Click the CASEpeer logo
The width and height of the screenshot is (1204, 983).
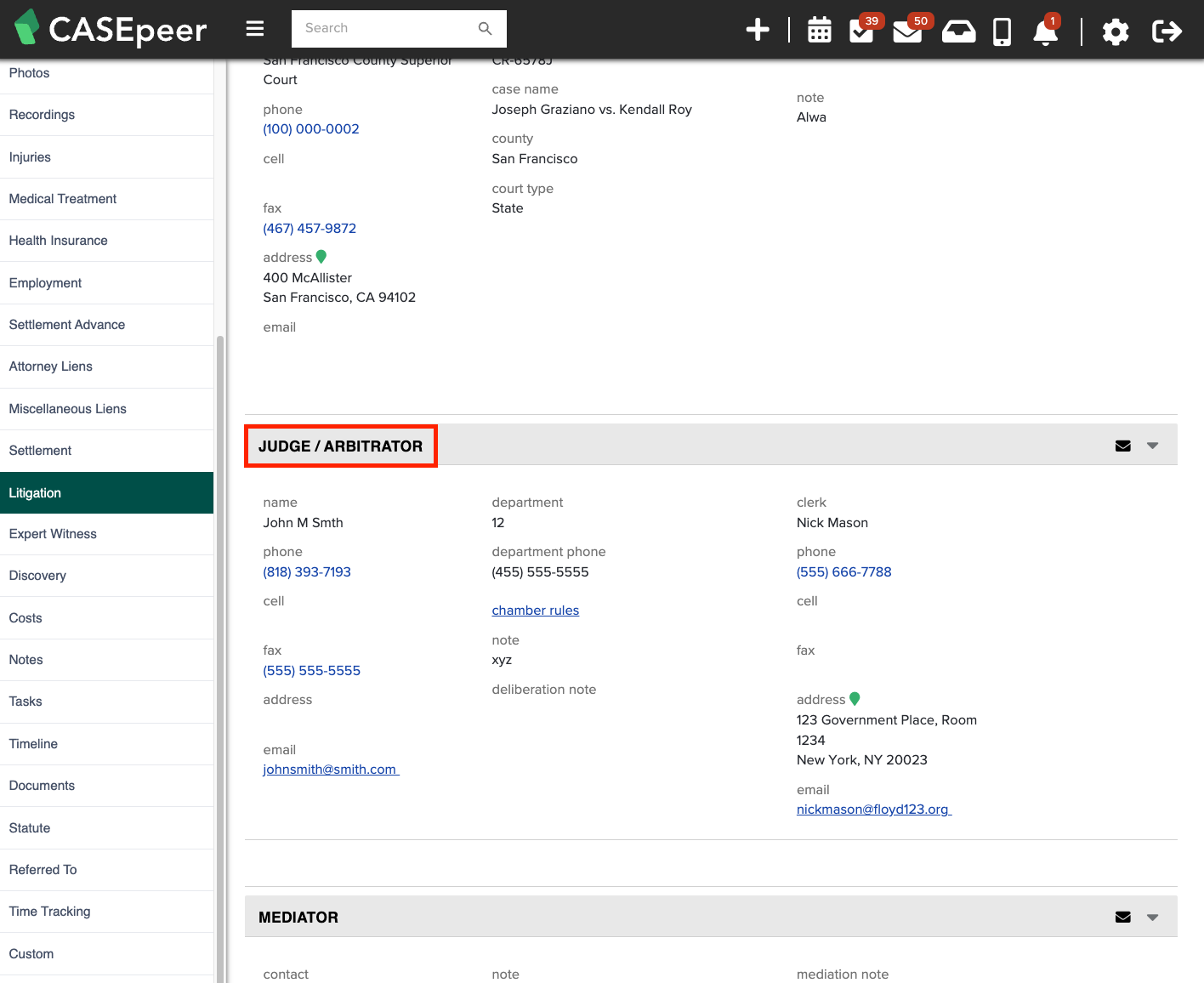click(x=111, y=29)
